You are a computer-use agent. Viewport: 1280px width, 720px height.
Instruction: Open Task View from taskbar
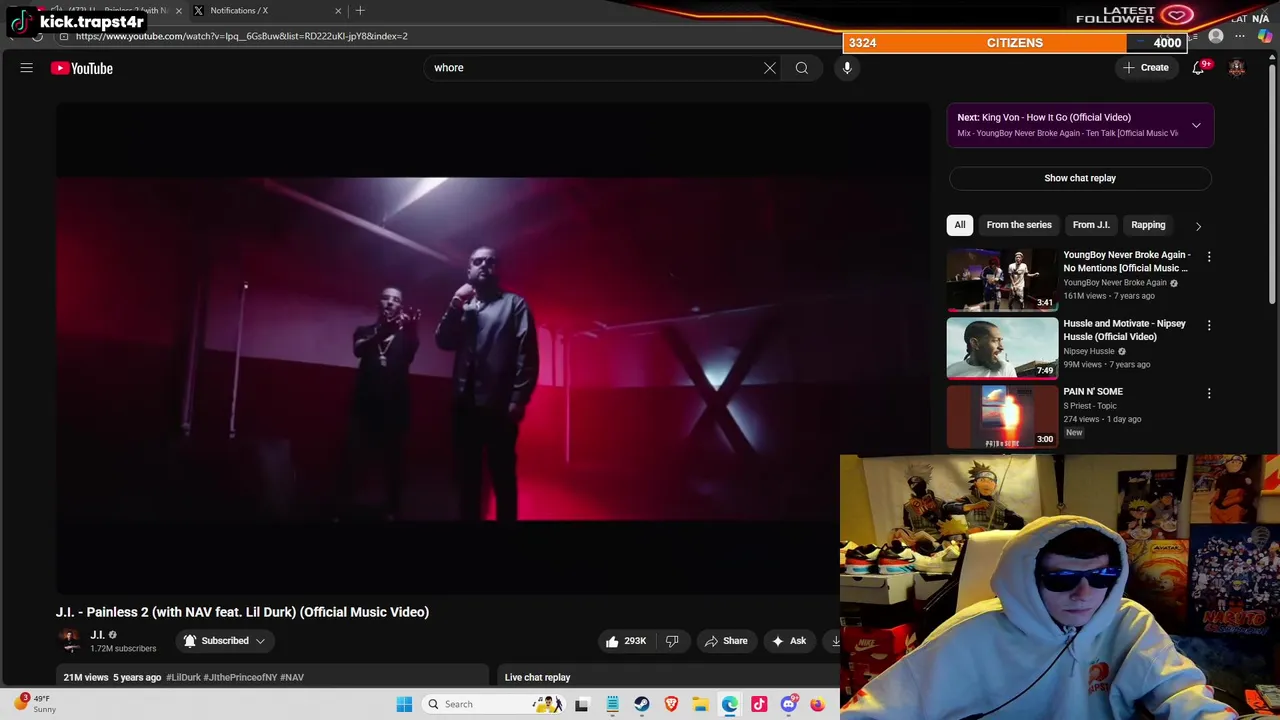point(582,704)
